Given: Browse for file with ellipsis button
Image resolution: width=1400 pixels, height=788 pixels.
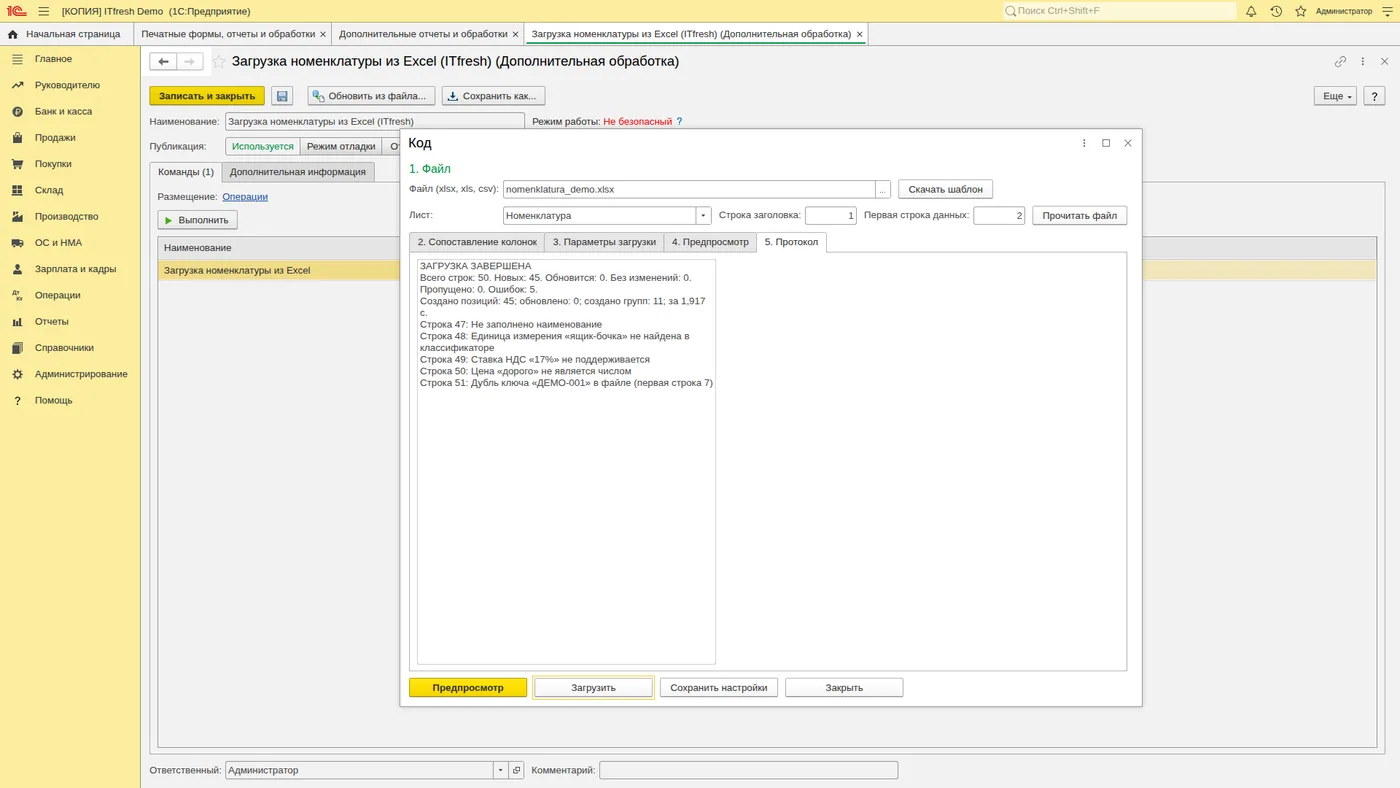Looking at the screenshot, I should click(x=883, y=189).
